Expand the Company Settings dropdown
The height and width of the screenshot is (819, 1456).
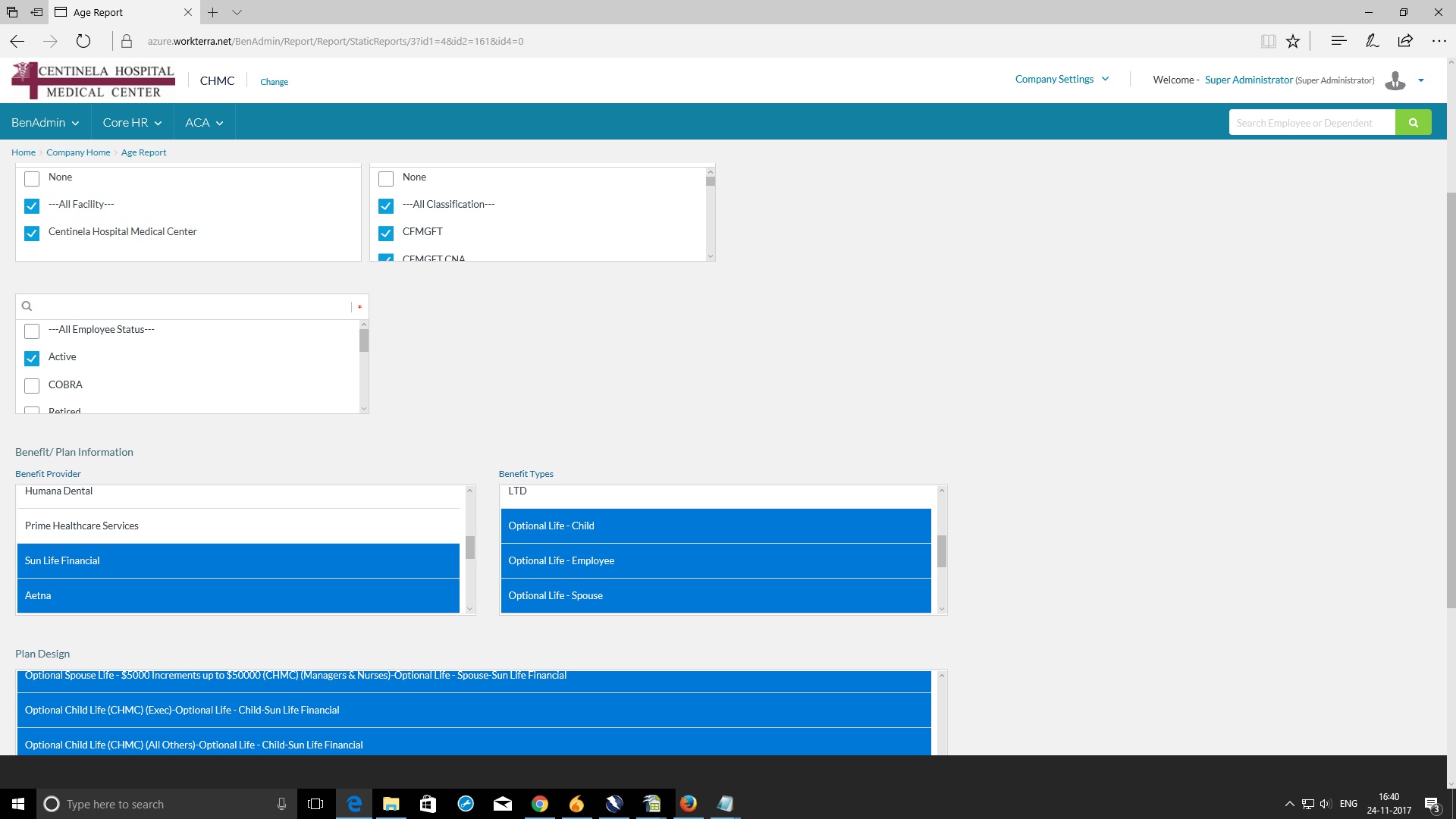coord(1062,79)
